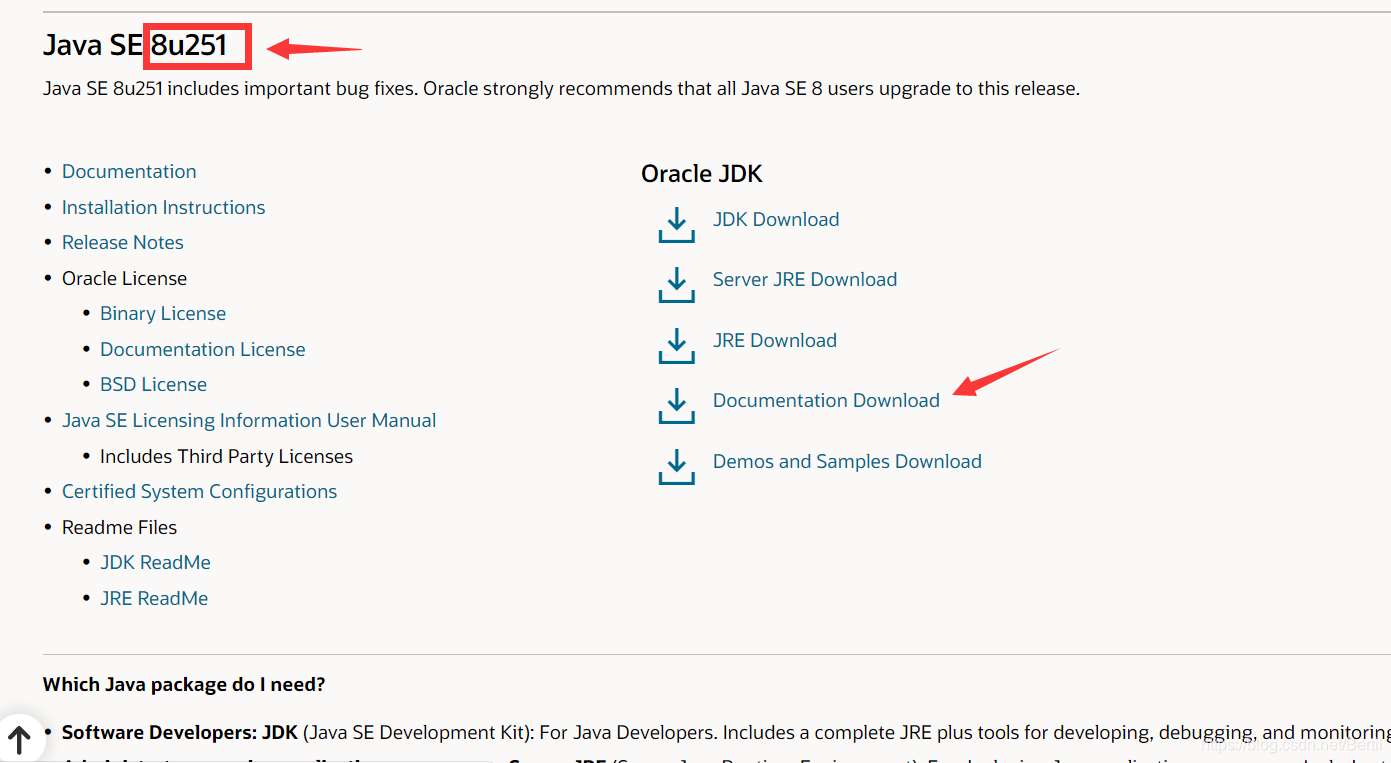Open the Installation Instructions link
The width and height of the screenshot is (1391, 763).
[x=163, y=207]
